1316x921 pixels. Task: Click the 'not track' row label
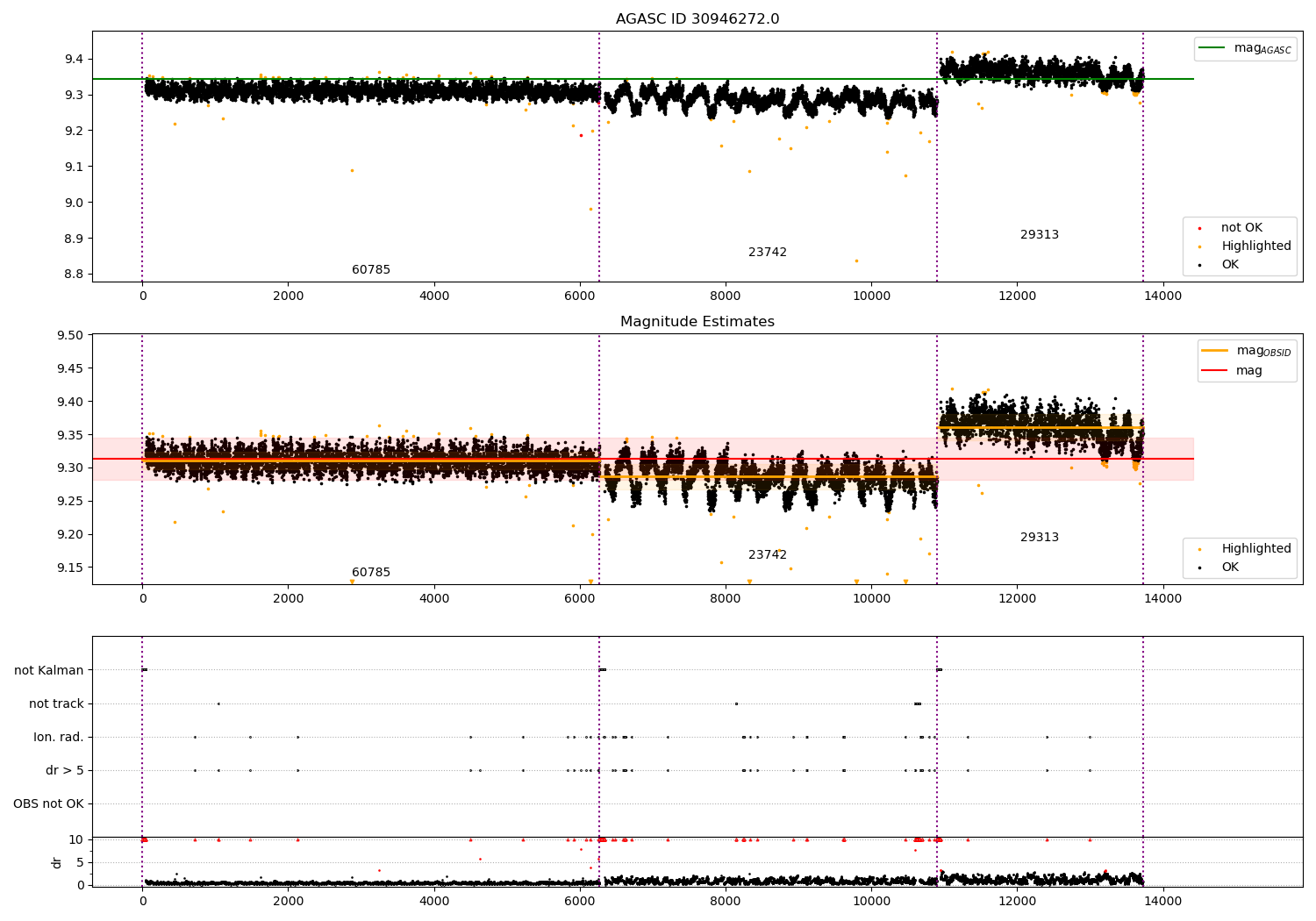tap(56, 704)
